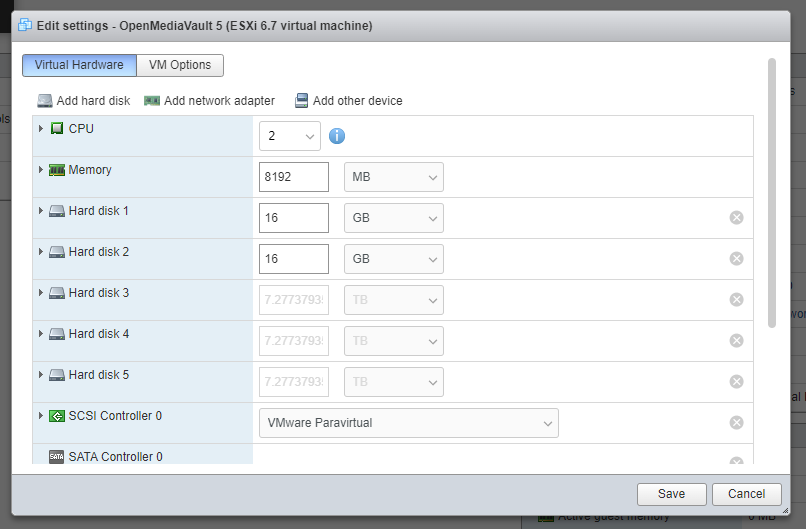Click the Hard disk 2 size field
806x529 pixels.
[294, 259]
